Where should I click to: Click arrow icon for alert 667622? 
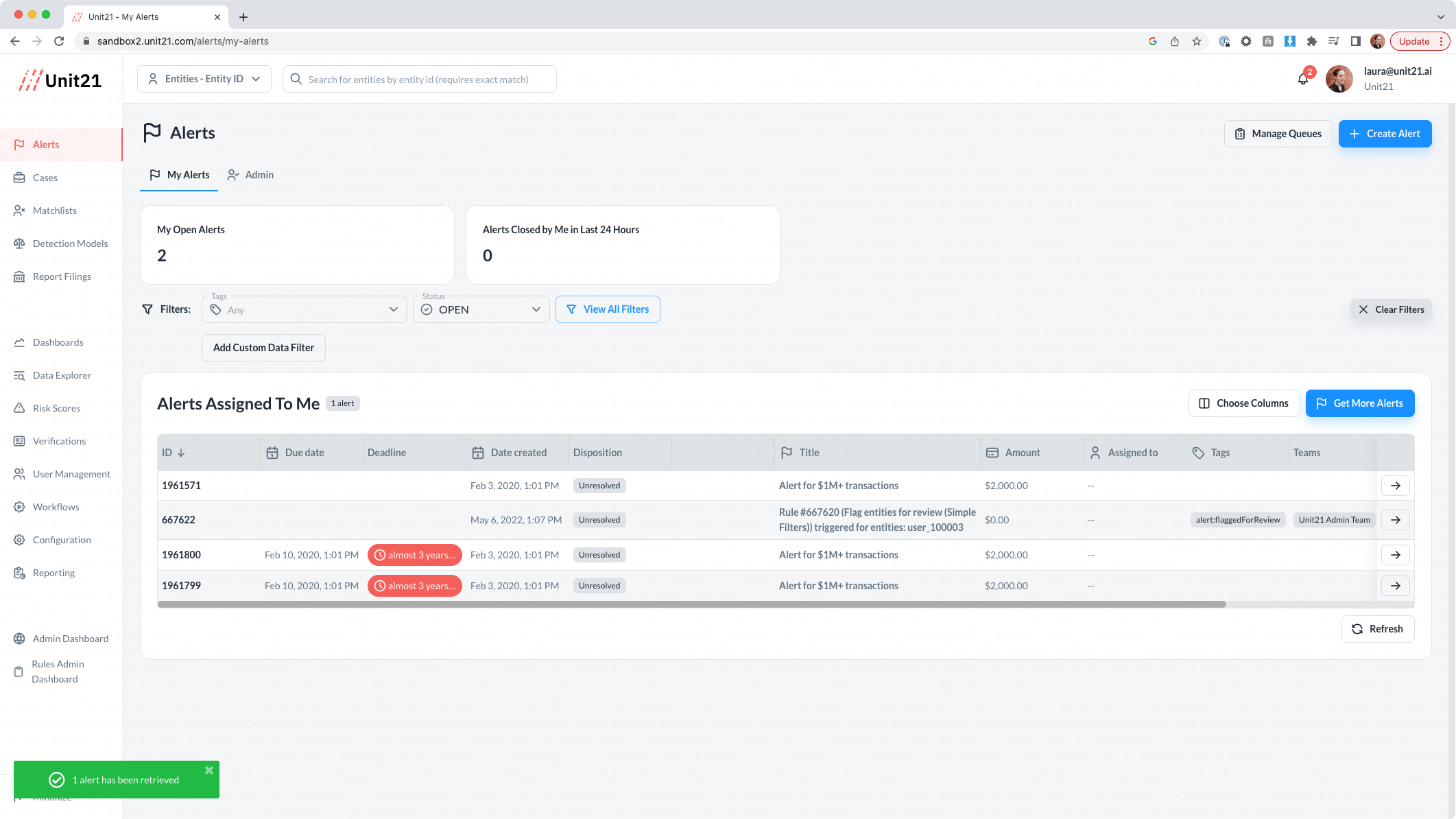[1395, 520]
